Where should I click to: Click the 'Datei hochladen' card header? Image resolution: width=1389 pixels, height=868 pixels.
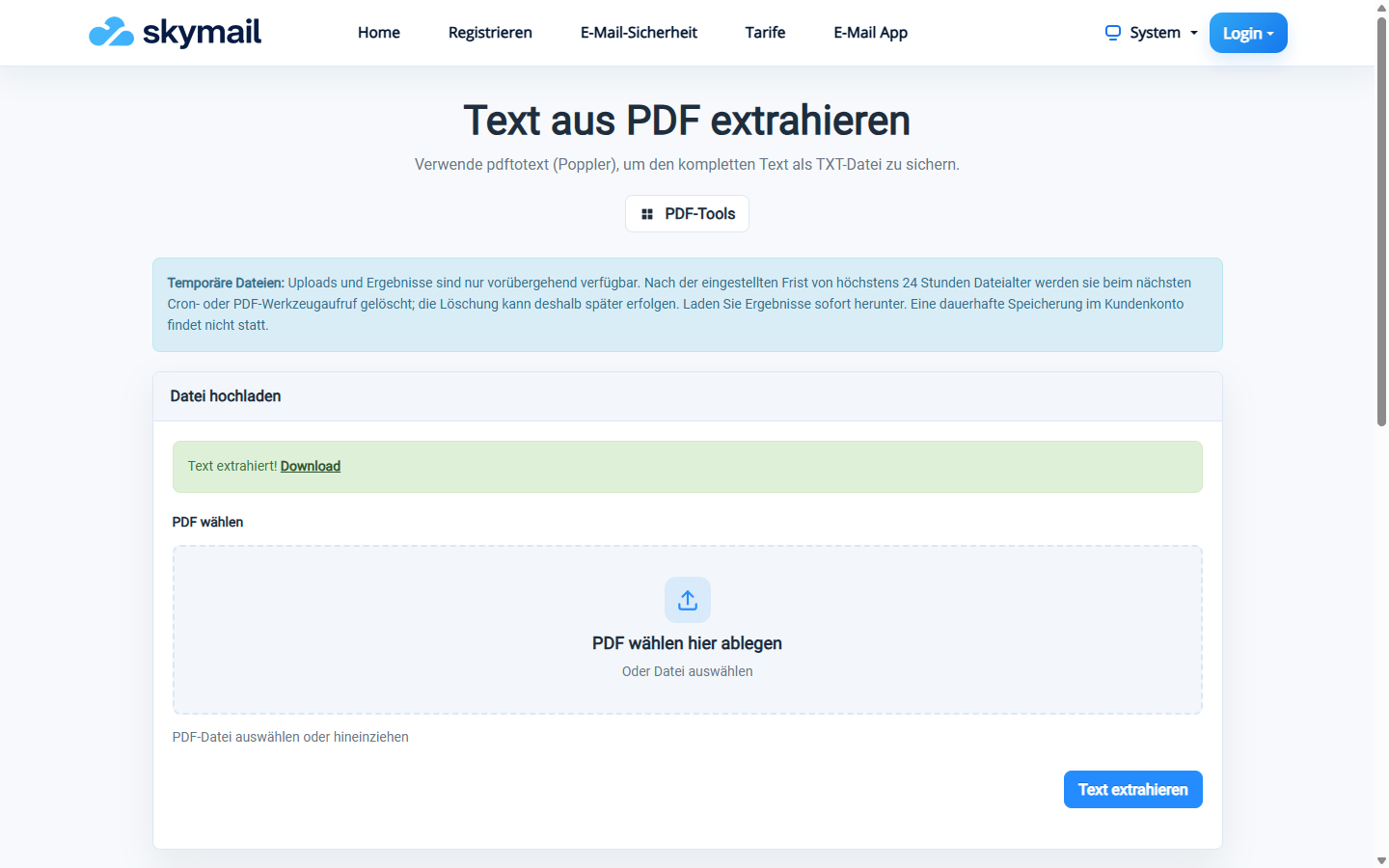[688, 396]
